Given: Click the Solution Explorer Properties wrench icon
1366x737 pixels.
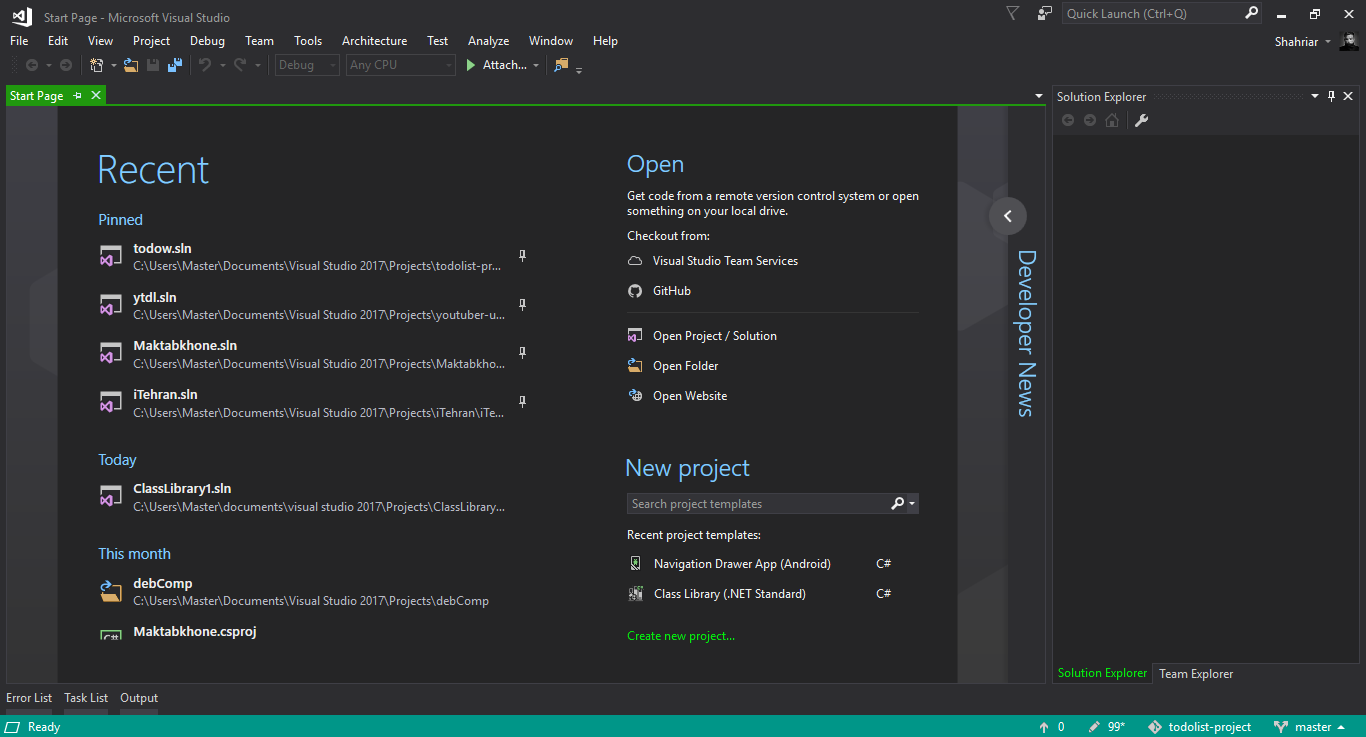Looking at the screenshot, I should pyautogui.click(x=1141, y=120).
